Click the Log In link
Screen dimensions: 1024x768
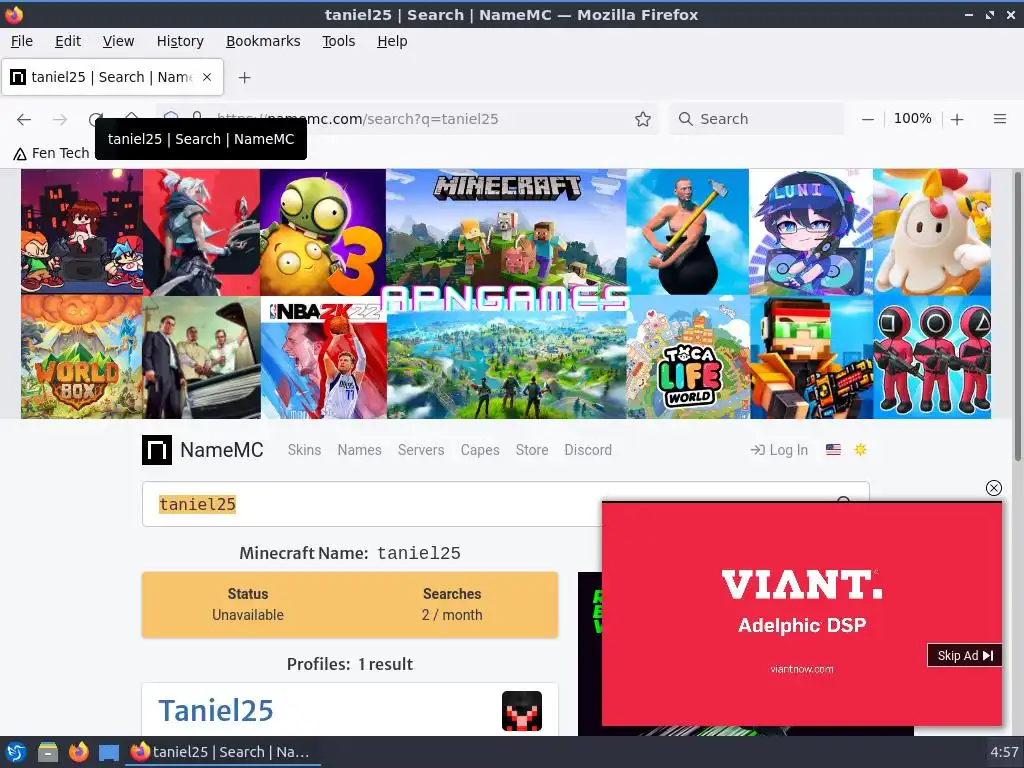pyautogui.click(x=779, y=450)
